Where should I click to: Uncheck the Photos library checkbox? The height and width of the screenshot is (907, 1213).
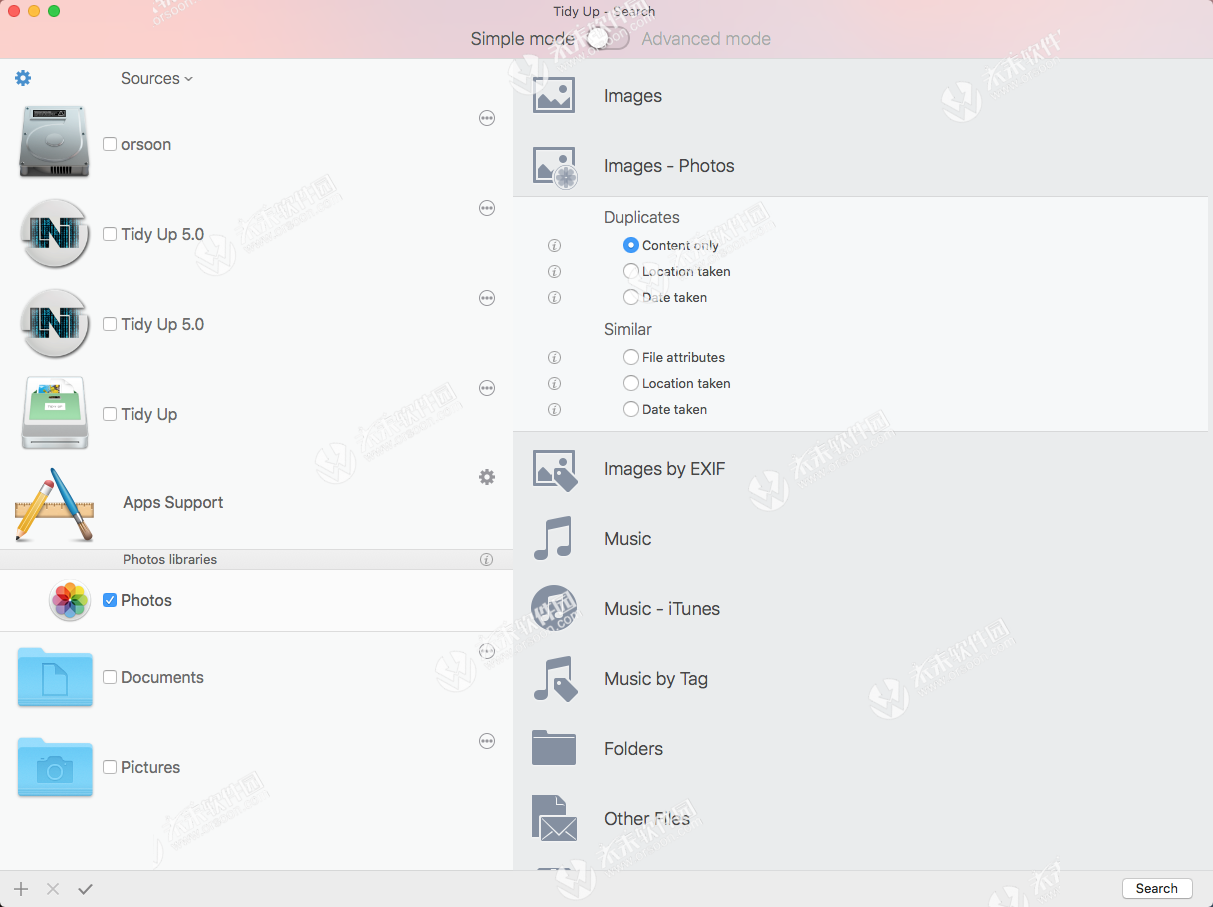tap(110, 600)
